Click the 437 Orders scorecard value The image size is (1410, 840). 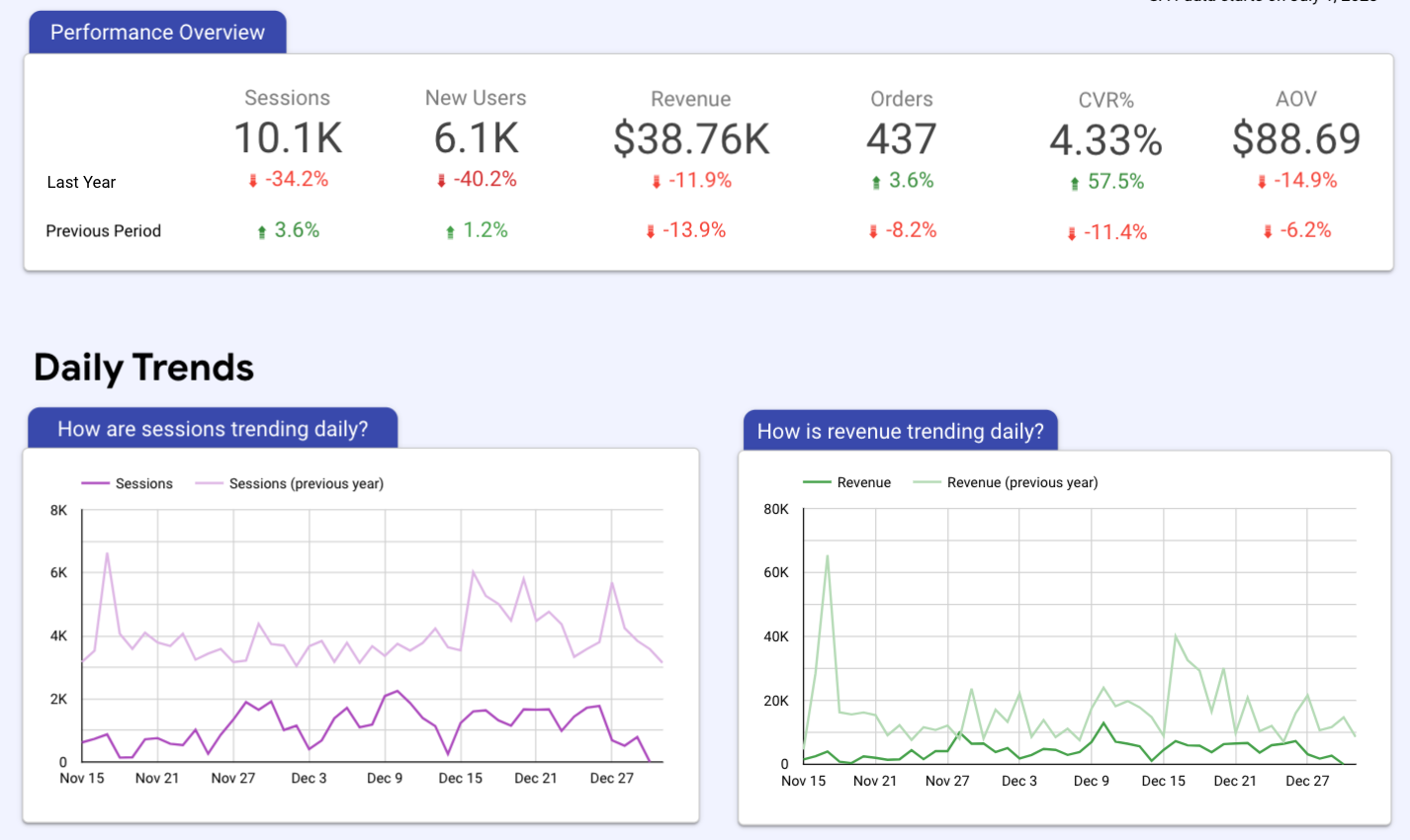tap(901, 139)
